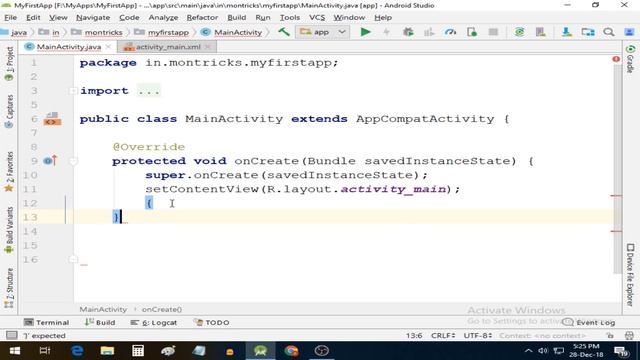Open the Structure tool window
This screenshot has width=640, height=360.
(9, 288)
